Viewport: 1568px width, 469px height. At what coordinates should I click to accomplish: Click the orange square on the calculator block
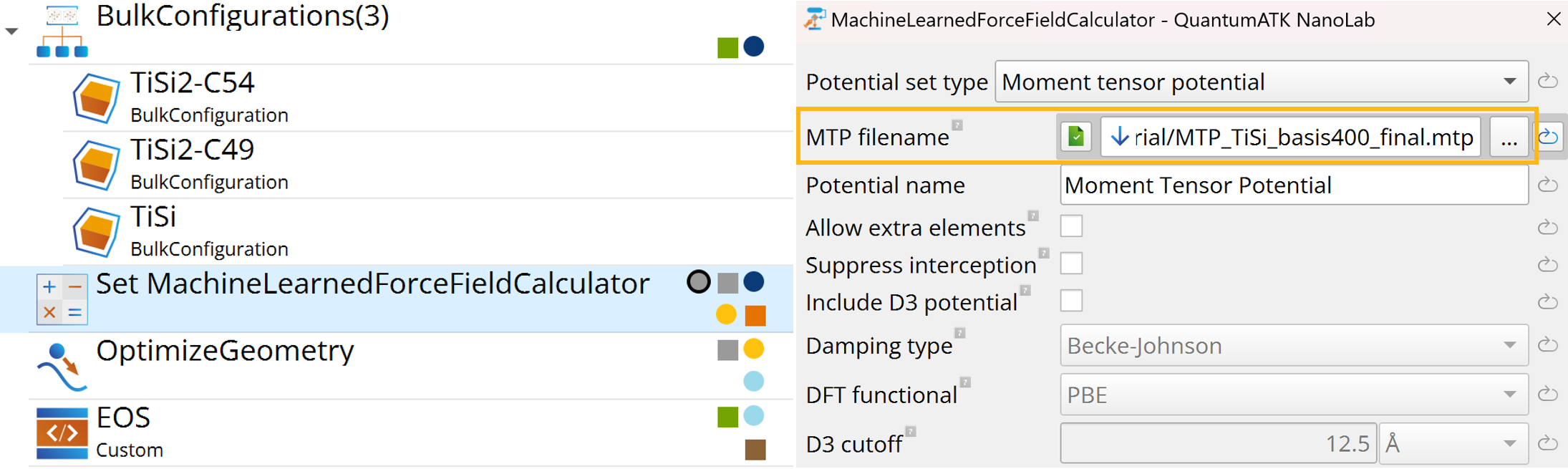755,315
